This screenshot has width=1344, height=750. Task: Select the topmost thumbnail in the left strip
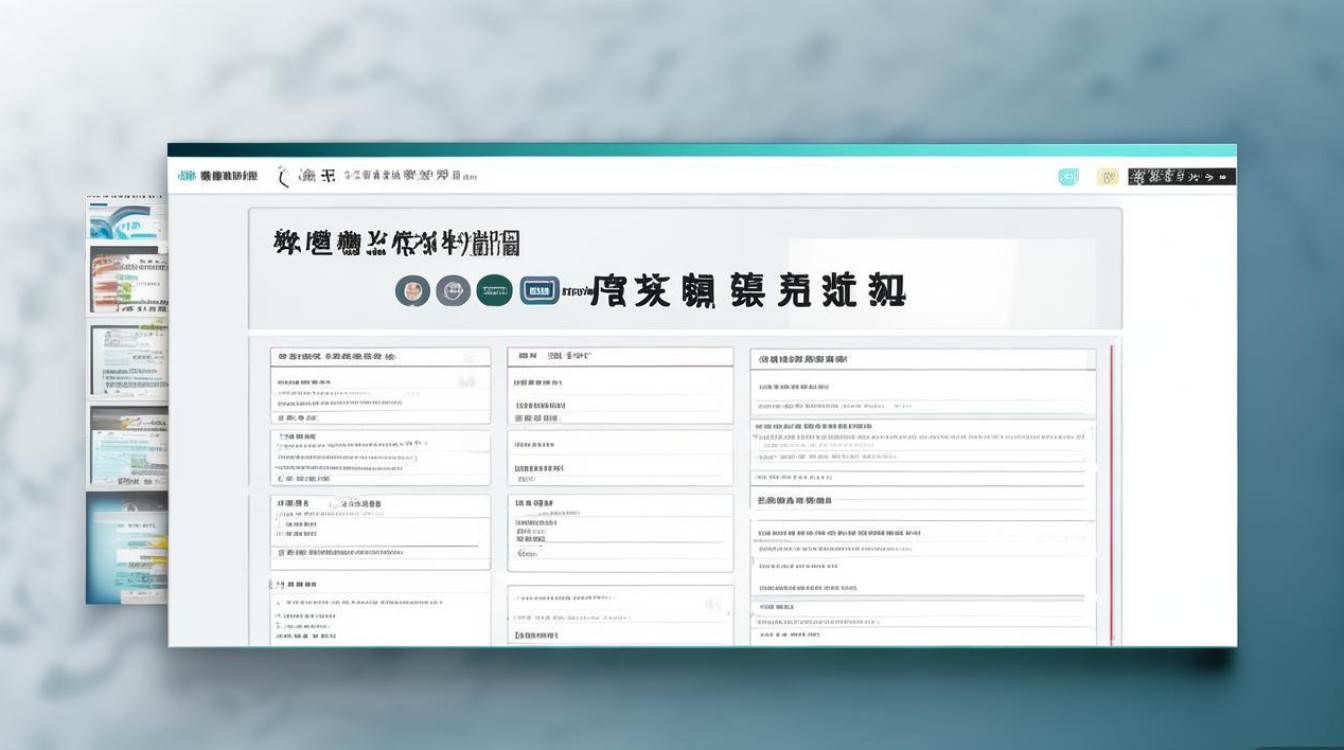coord(127,220)
